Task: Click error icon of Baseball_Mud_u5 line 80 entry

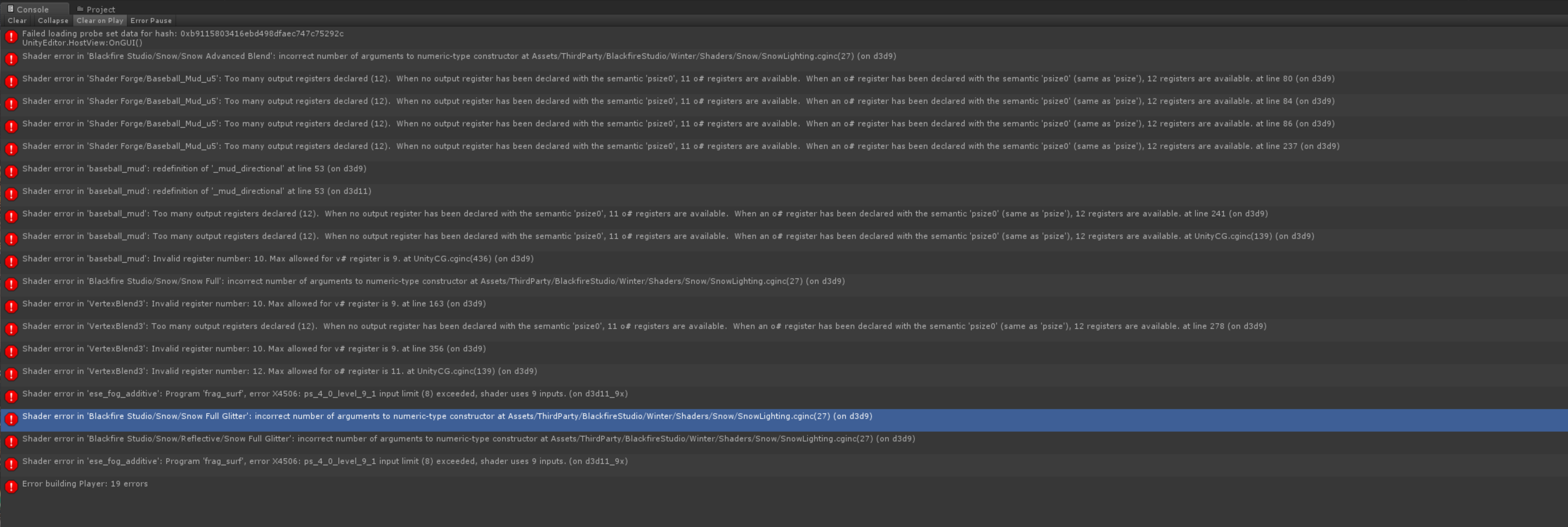Action: [x=11, y=82]
